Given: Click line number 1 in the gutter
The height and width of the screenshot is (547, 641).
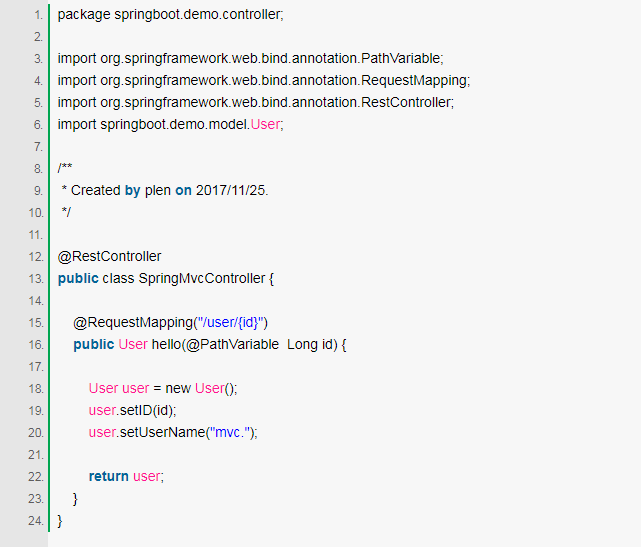Looking at the screenshot, I should tap(38, 15).
